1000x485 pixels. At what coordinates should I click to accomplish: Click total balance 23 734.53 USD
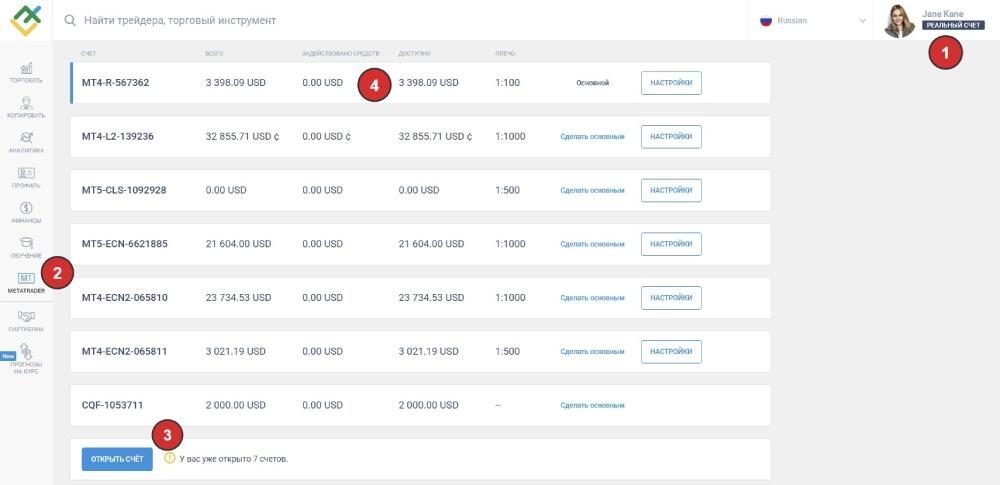click(239, 297)
